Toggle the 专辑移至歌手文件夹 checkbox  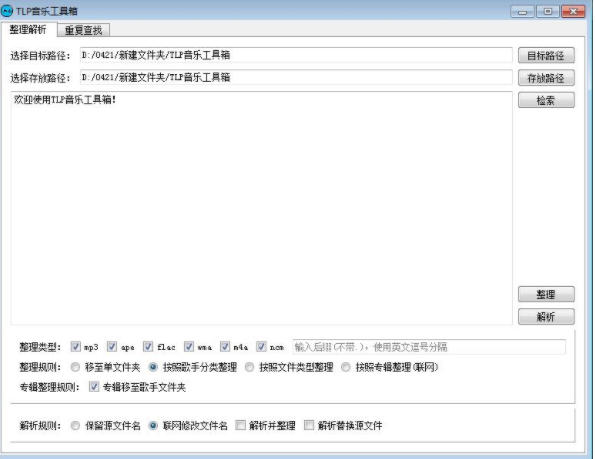(x=94, y=387)
